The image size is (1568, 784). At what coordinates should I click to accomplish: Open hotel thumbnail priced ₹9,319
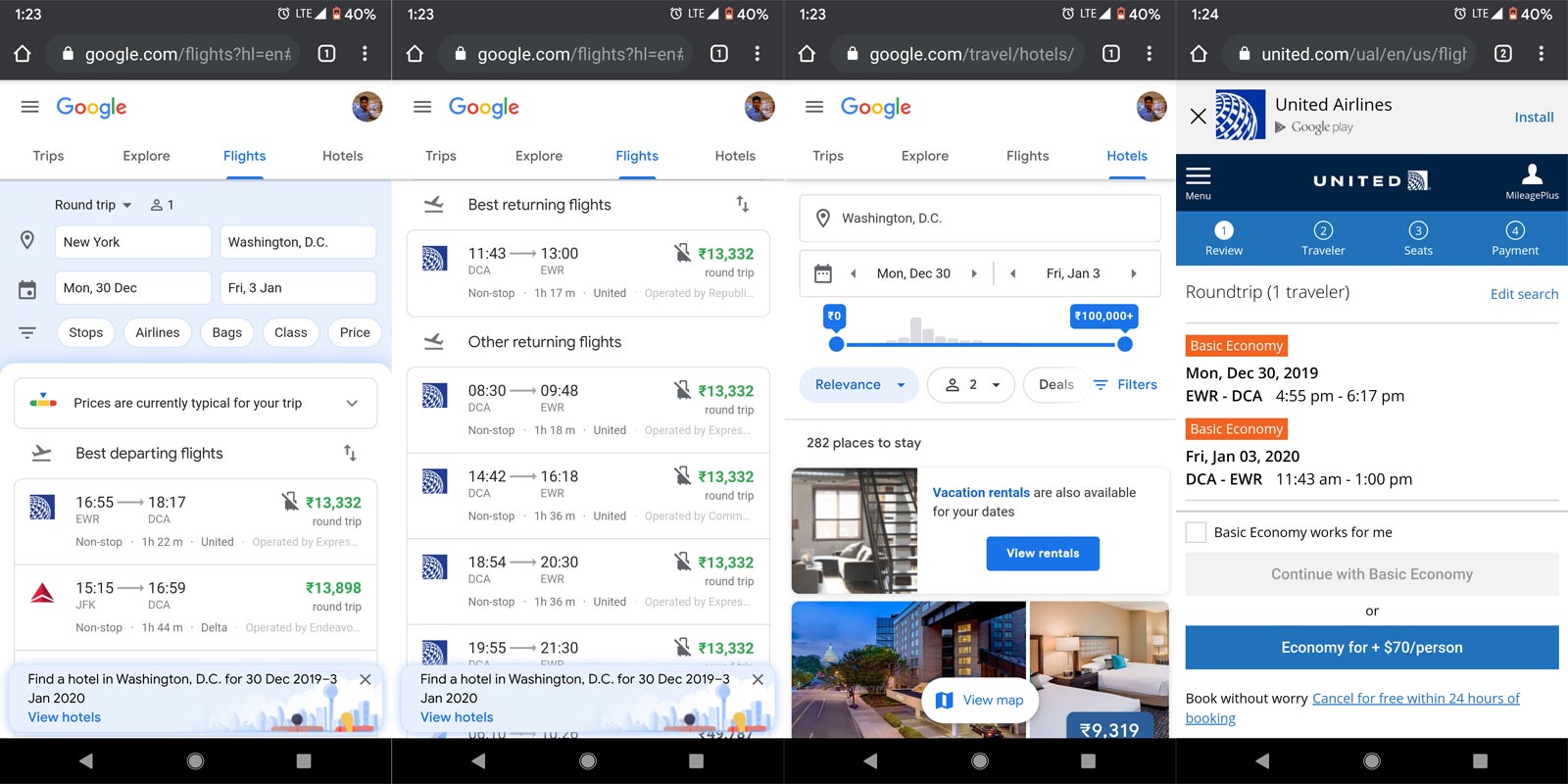pos(1100,669)
